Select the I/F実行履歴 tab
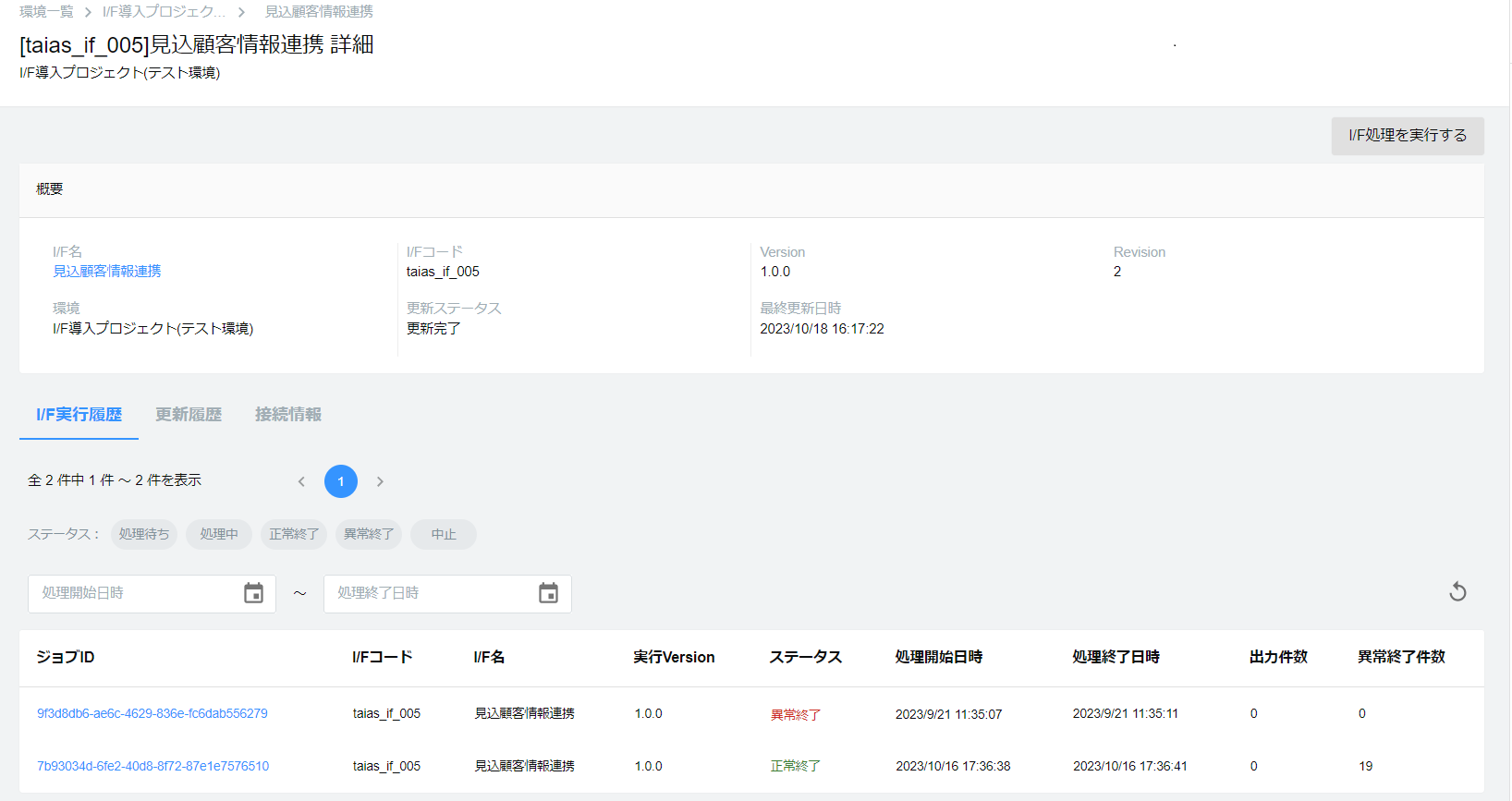The image size is (1512, 801). point(79,415)
